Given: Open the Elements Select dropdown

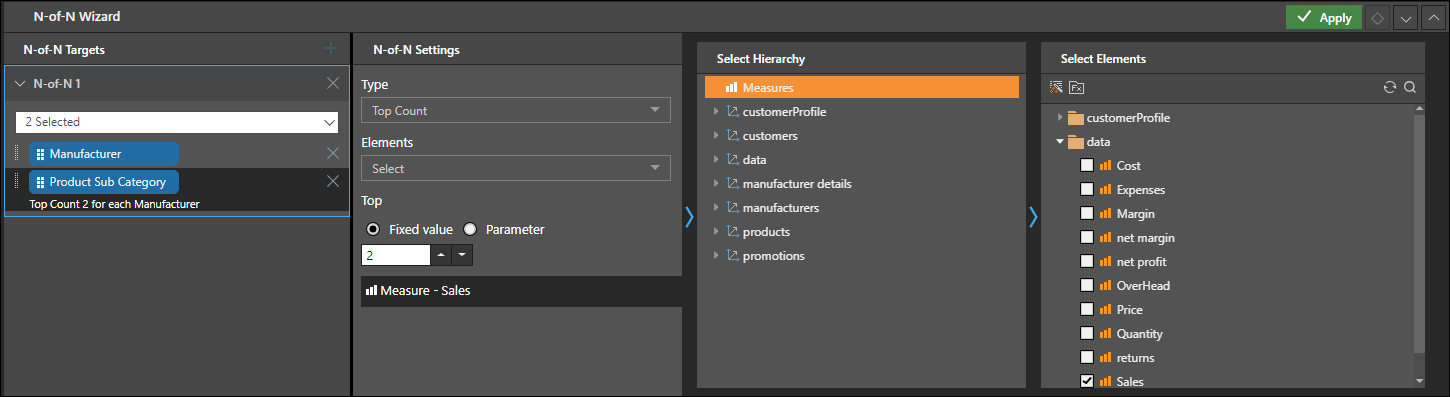Looking at the screenshot, I should coord(516,168).
